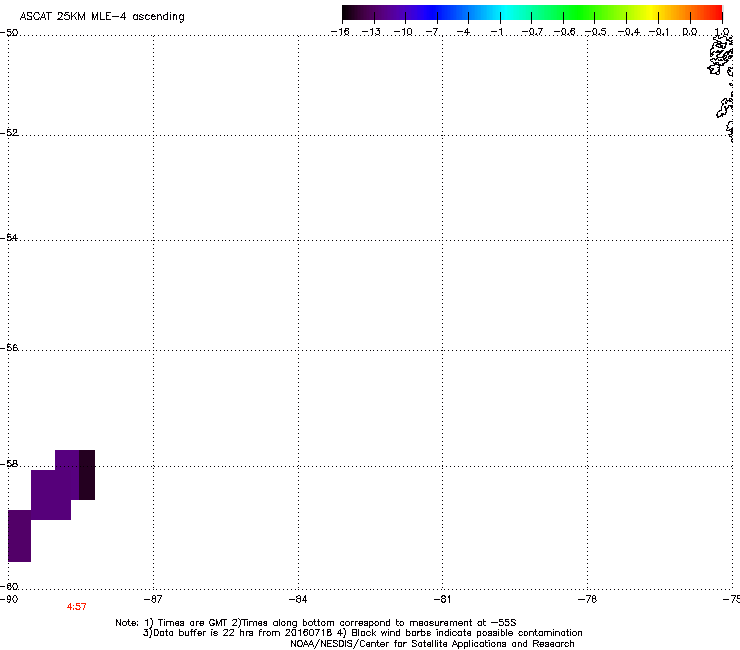This screenshot has height=650, width=740.
Task: Click the -0.1 label on the color scale
Action: point(659,32)
